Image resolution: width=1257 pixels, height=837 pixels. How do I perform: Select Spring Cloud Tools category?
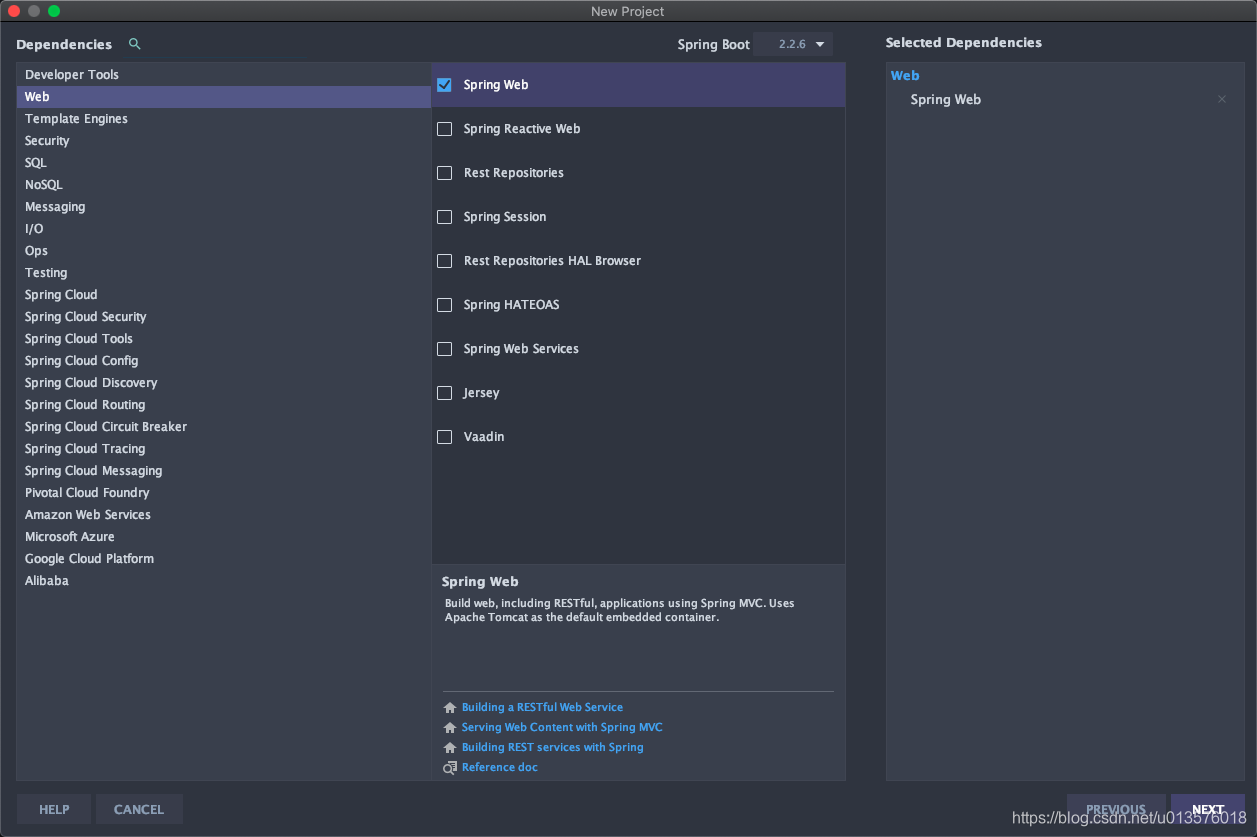point(223,339)
